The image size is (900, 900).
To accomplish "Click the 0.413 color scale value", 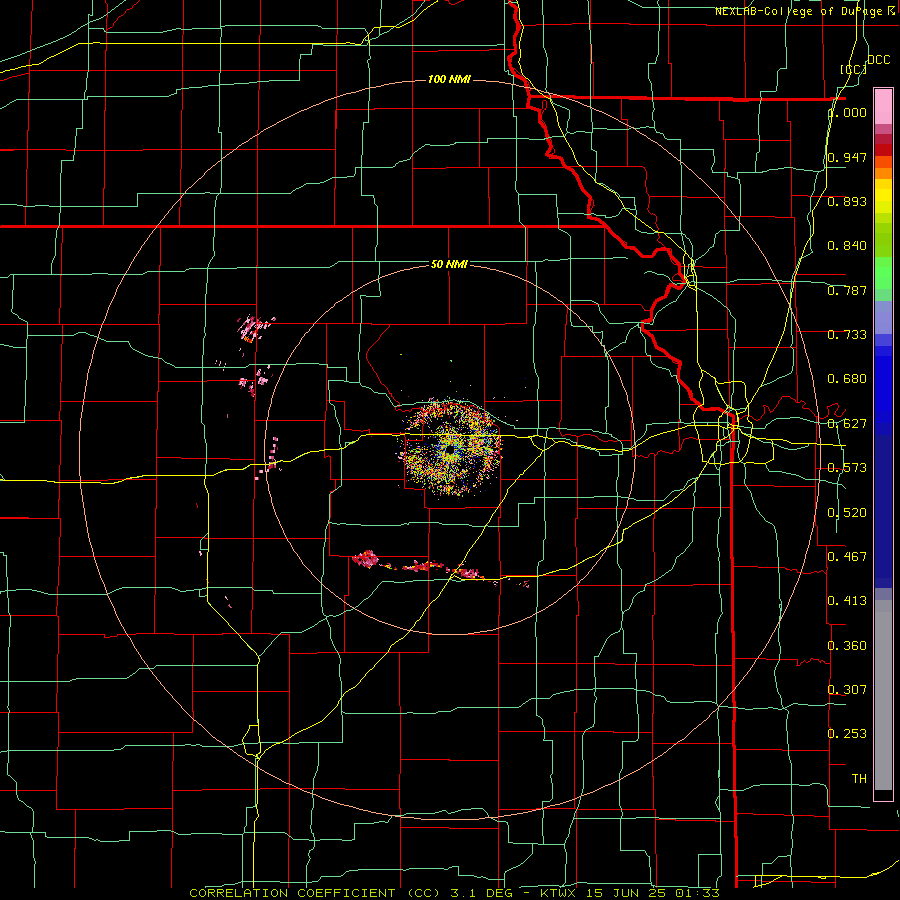I will pos(847,601).
